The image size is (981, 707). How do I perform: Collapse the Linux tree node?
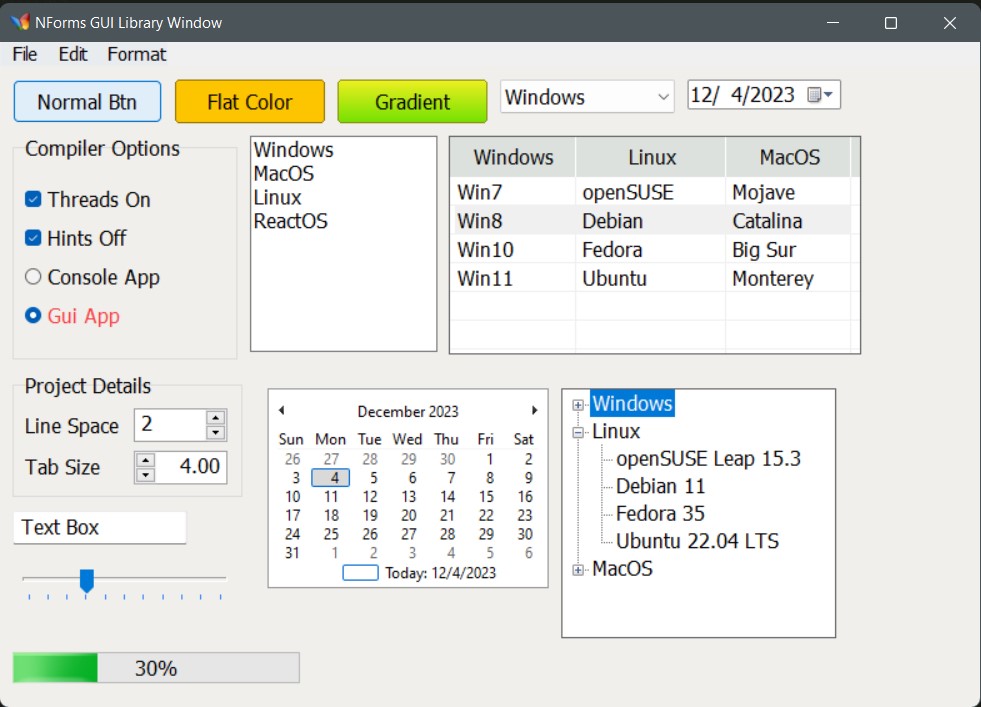(578, 432)
